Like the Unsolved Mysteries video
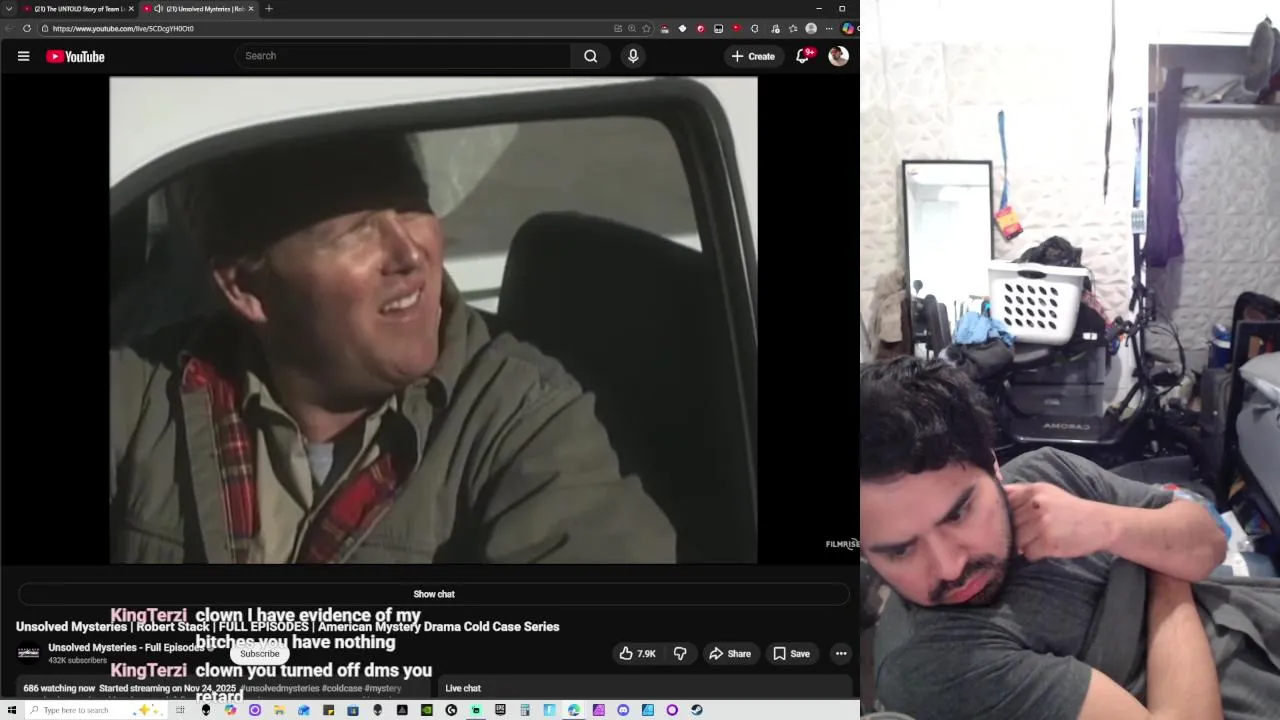The width and height of the screenshot is (1280, 720). point(637,653)
